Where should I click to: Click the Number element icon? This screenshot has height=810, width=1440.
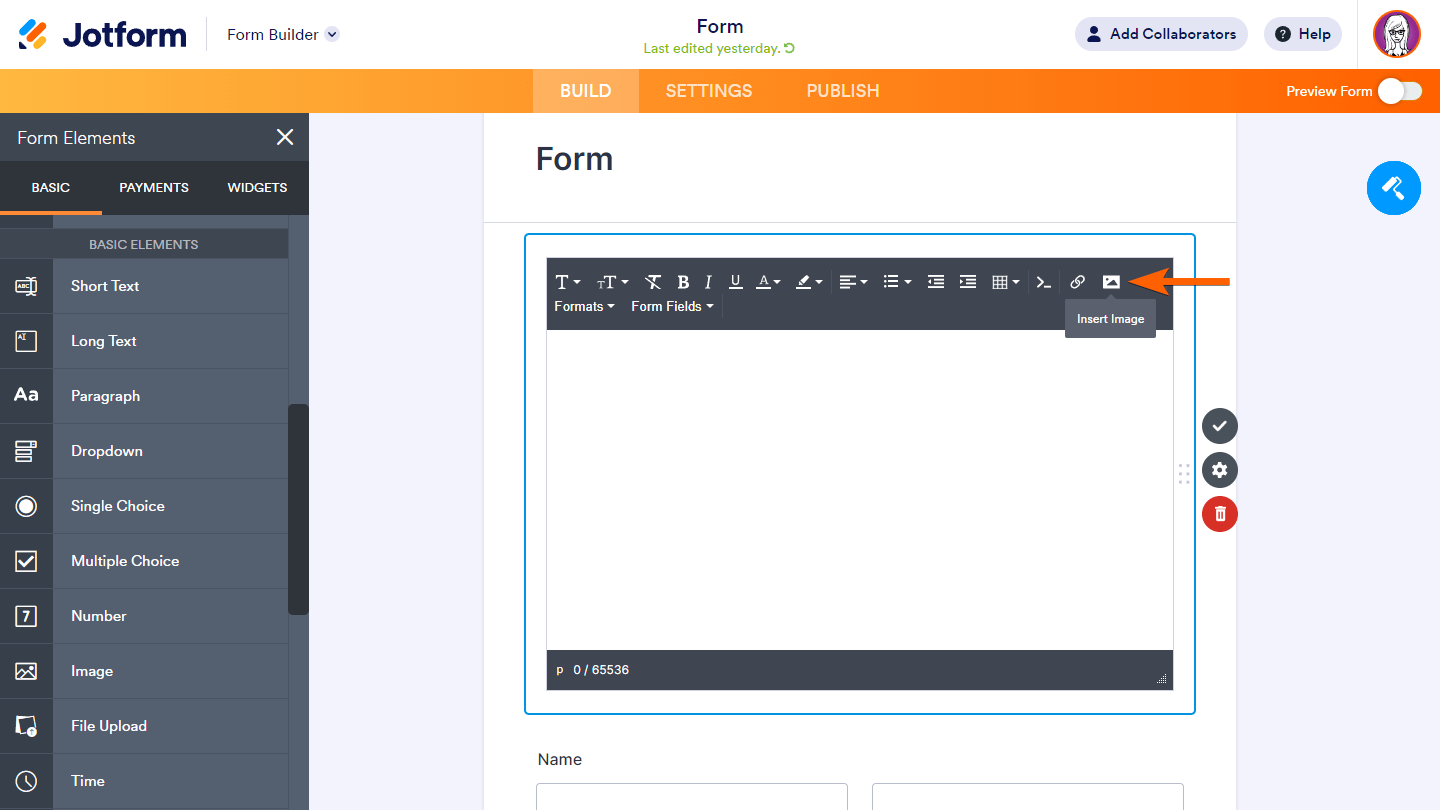26,616
